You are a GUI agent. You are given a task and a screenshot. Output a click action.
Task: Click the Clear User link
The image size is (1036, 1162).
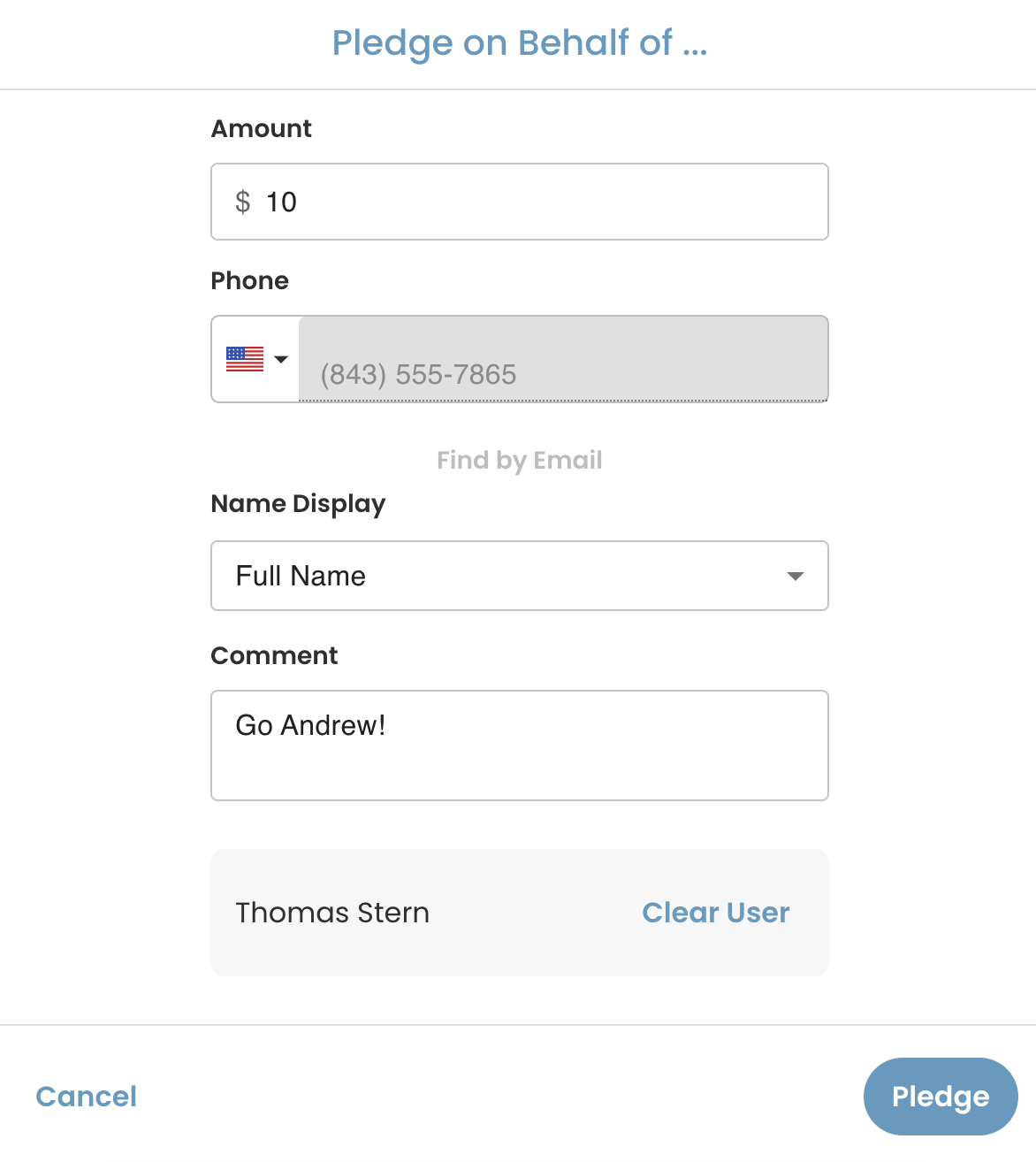716,913
